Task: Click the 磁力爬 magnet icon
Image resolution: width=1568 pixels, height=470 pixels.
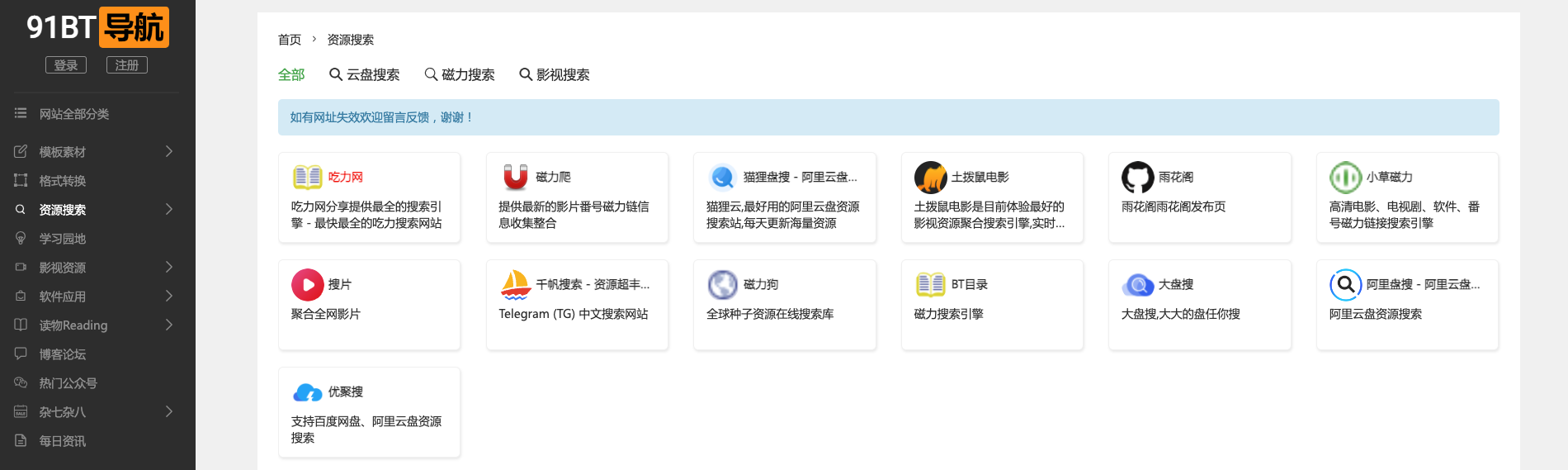Action: (x=516, y=177)
